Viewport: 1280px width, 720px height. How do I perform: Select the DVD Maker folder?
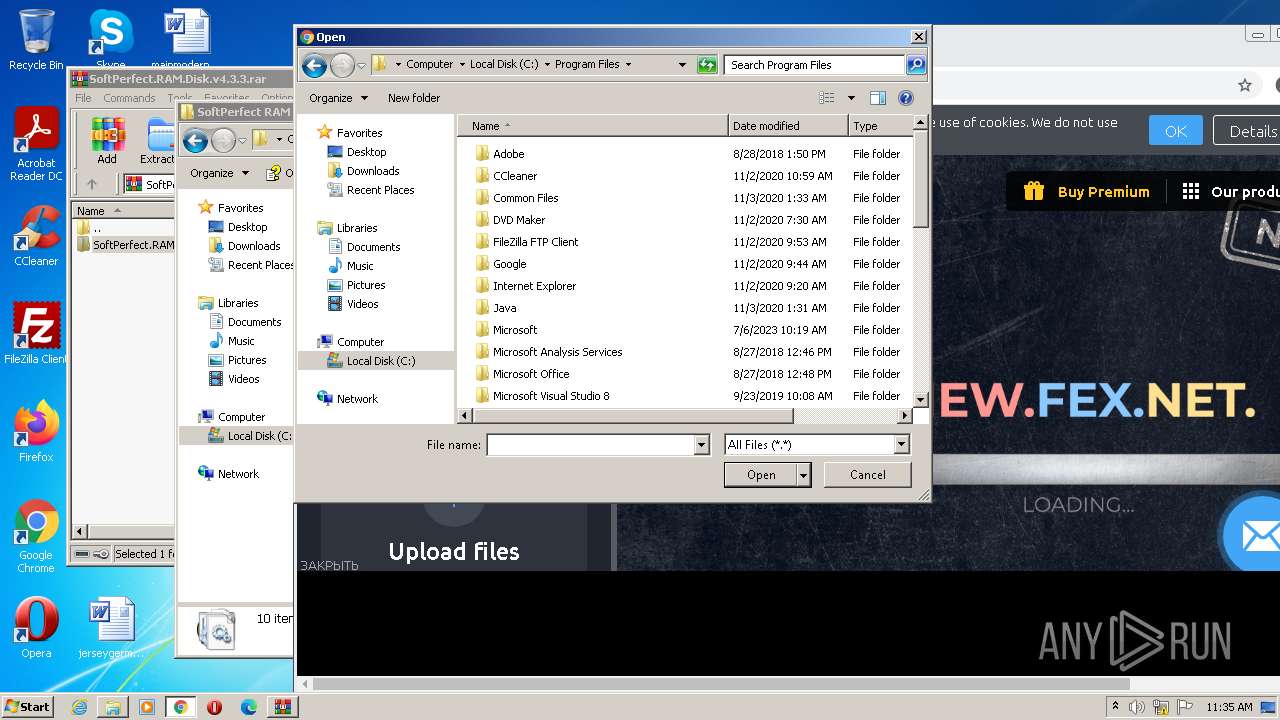click(519, 220)
